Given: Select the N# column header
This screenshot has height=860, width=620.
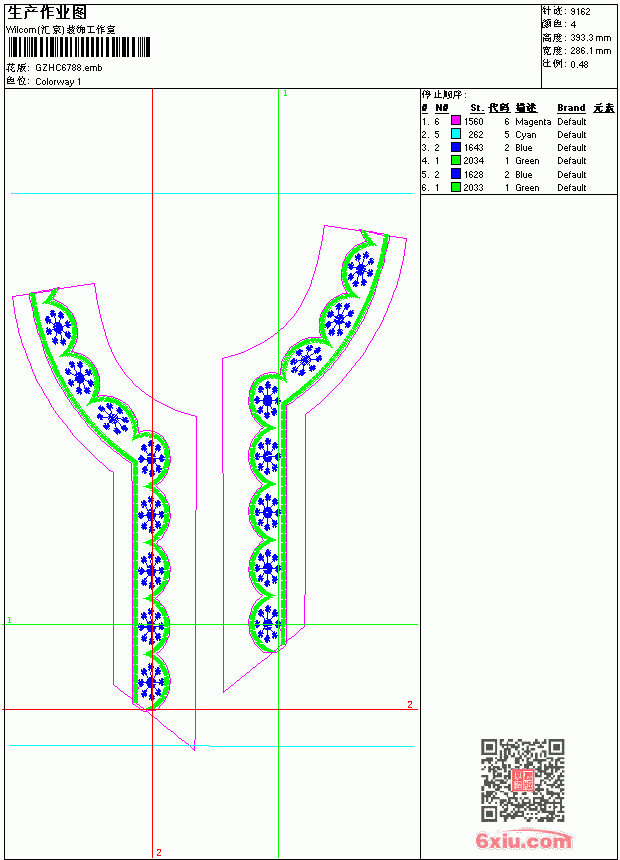Looking at the screenshot, I should [442, 108].
